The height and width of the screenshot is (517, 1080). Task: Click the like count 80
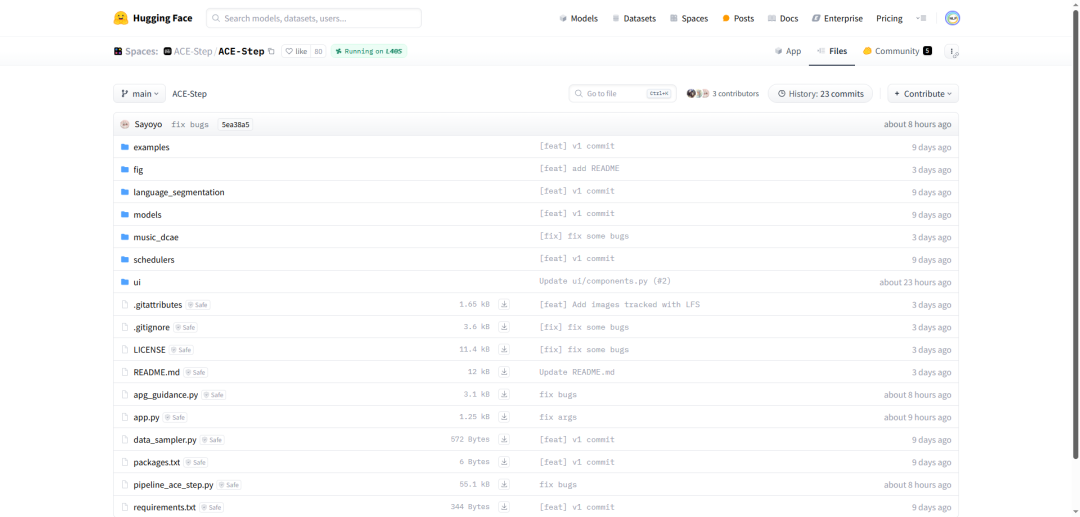[x=318, y=51]
